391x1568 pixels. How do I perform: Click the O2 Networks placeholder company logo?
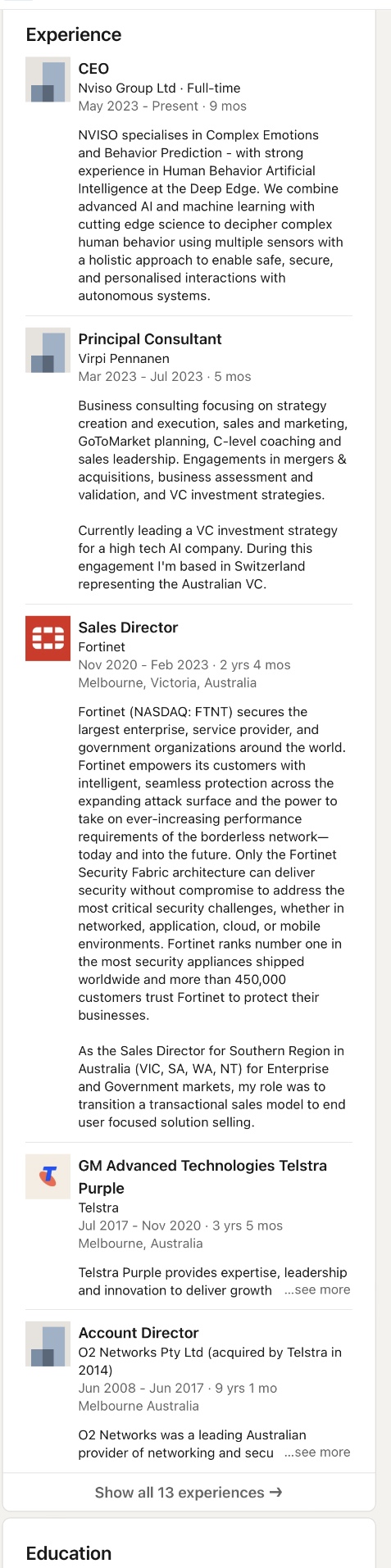click(x=48, y=1344)
